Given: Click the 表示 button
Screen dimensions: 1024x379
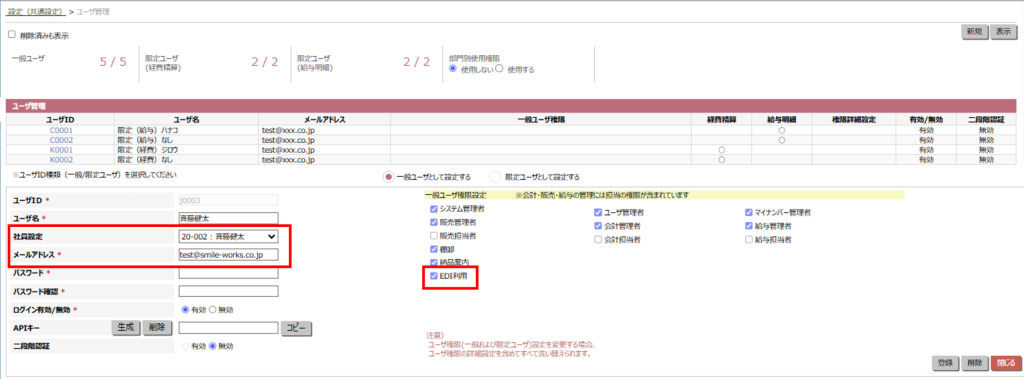Looking at the screenshot, I should click(x=1003, y=33).
